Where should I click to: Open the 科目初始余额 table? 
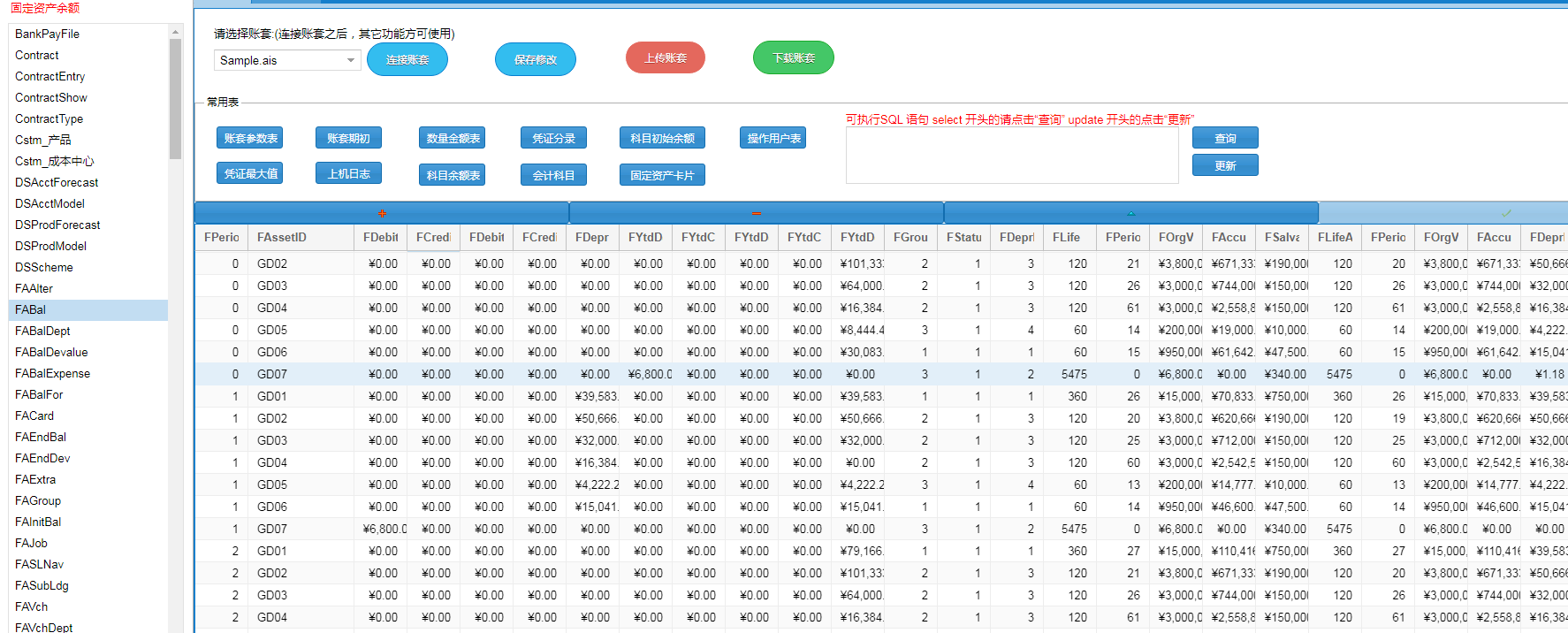[662, 138]
